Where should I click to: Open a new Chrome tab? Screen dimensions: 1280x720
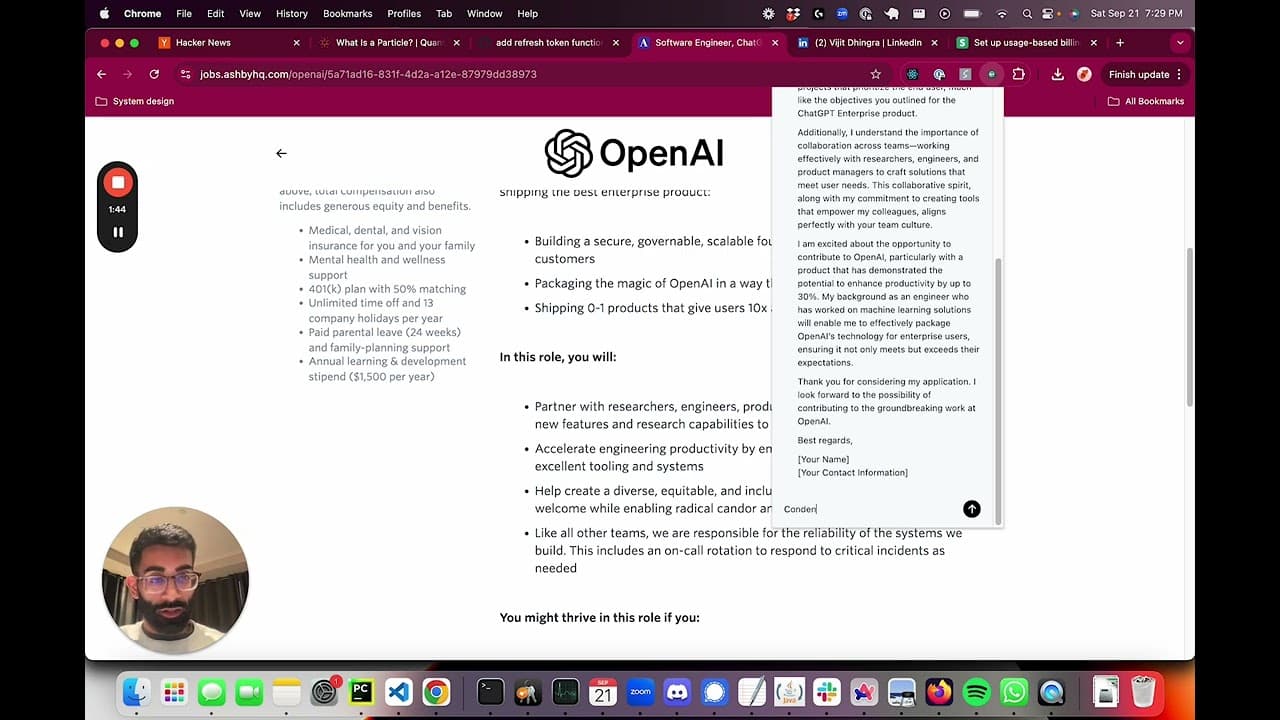[x=1120, y=43]
